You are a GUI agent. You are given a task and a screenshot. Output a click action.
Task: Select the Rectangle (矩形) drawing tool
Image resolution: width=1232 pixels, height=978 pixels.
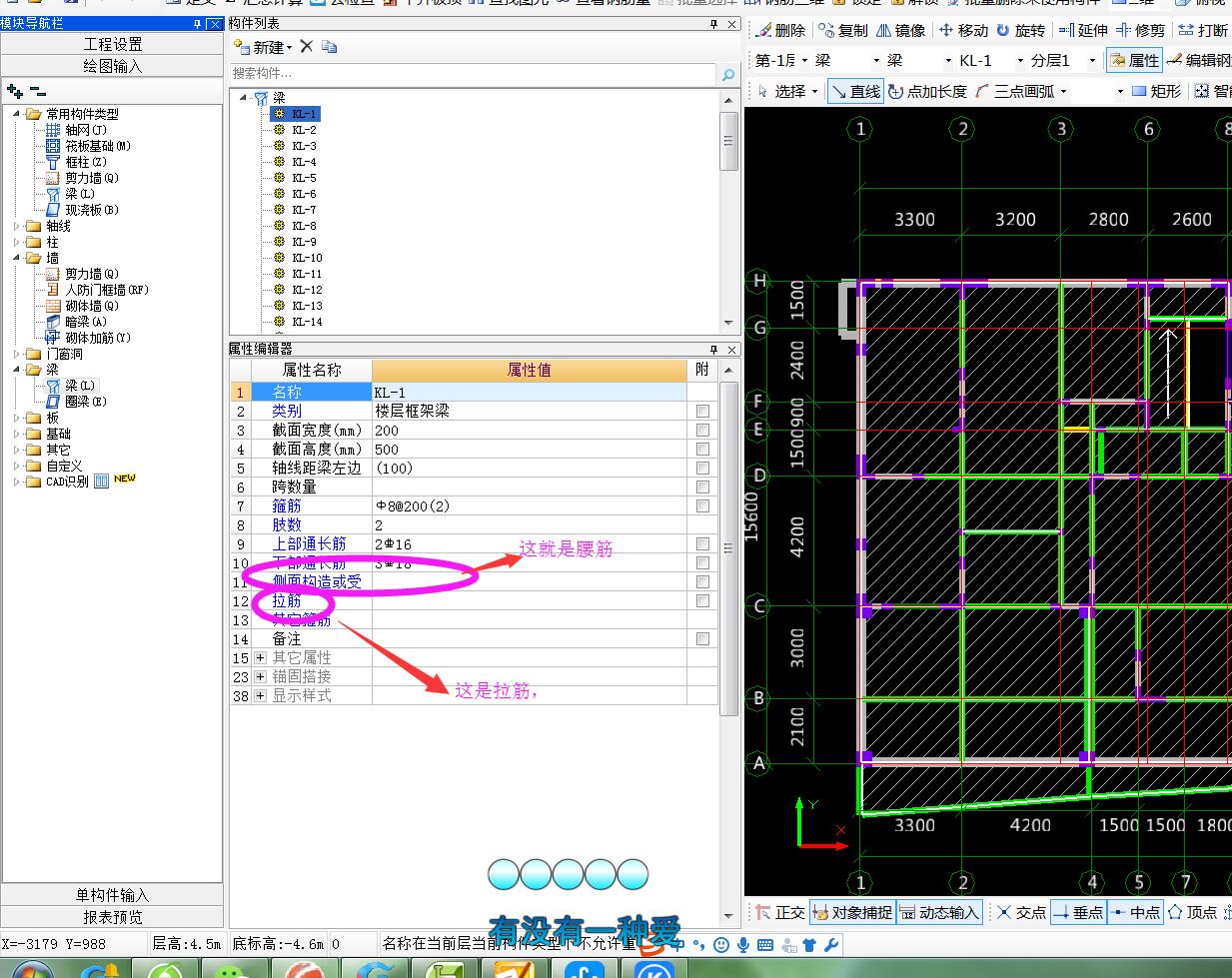click(x=1157, y=91)
